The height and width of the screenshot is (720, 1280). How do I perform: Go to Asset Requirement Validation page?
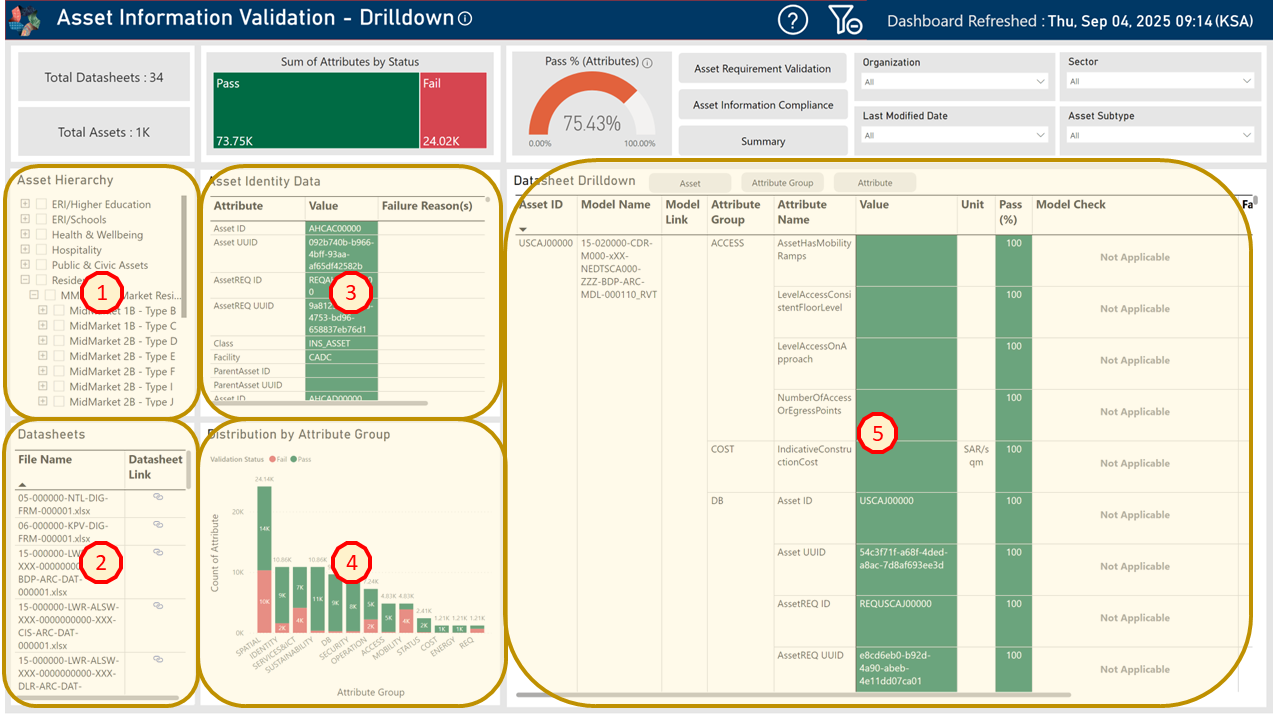[762, 69]
